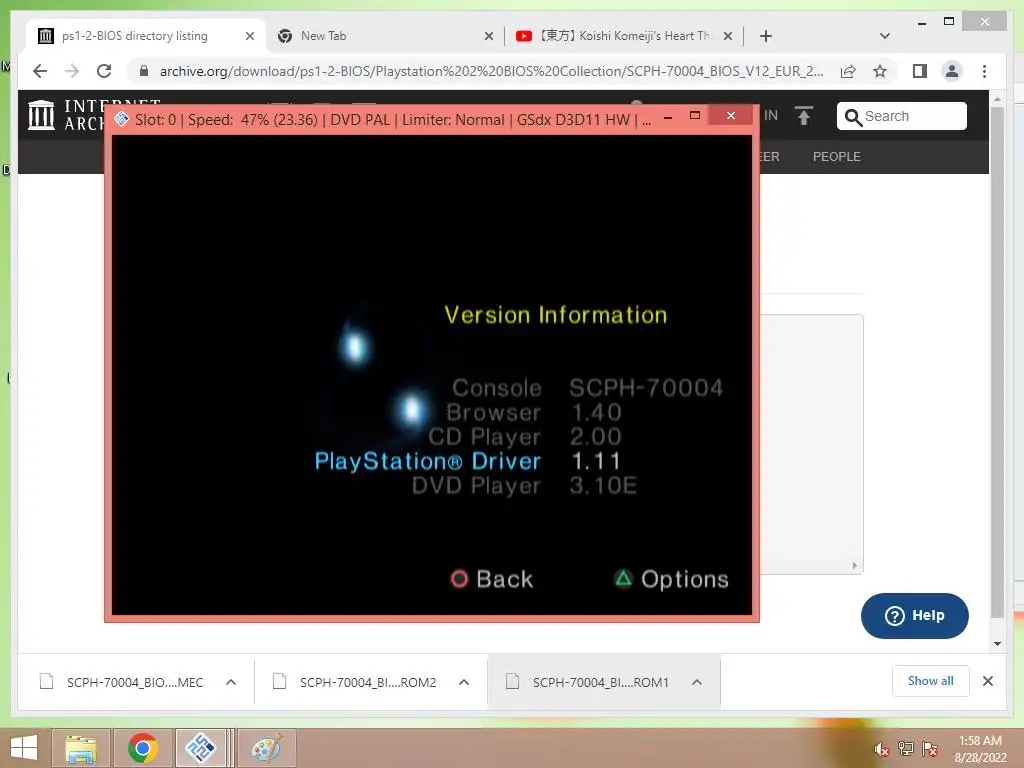
Task: Click horizontal scroll right arrow in panel
Action: 855,566
